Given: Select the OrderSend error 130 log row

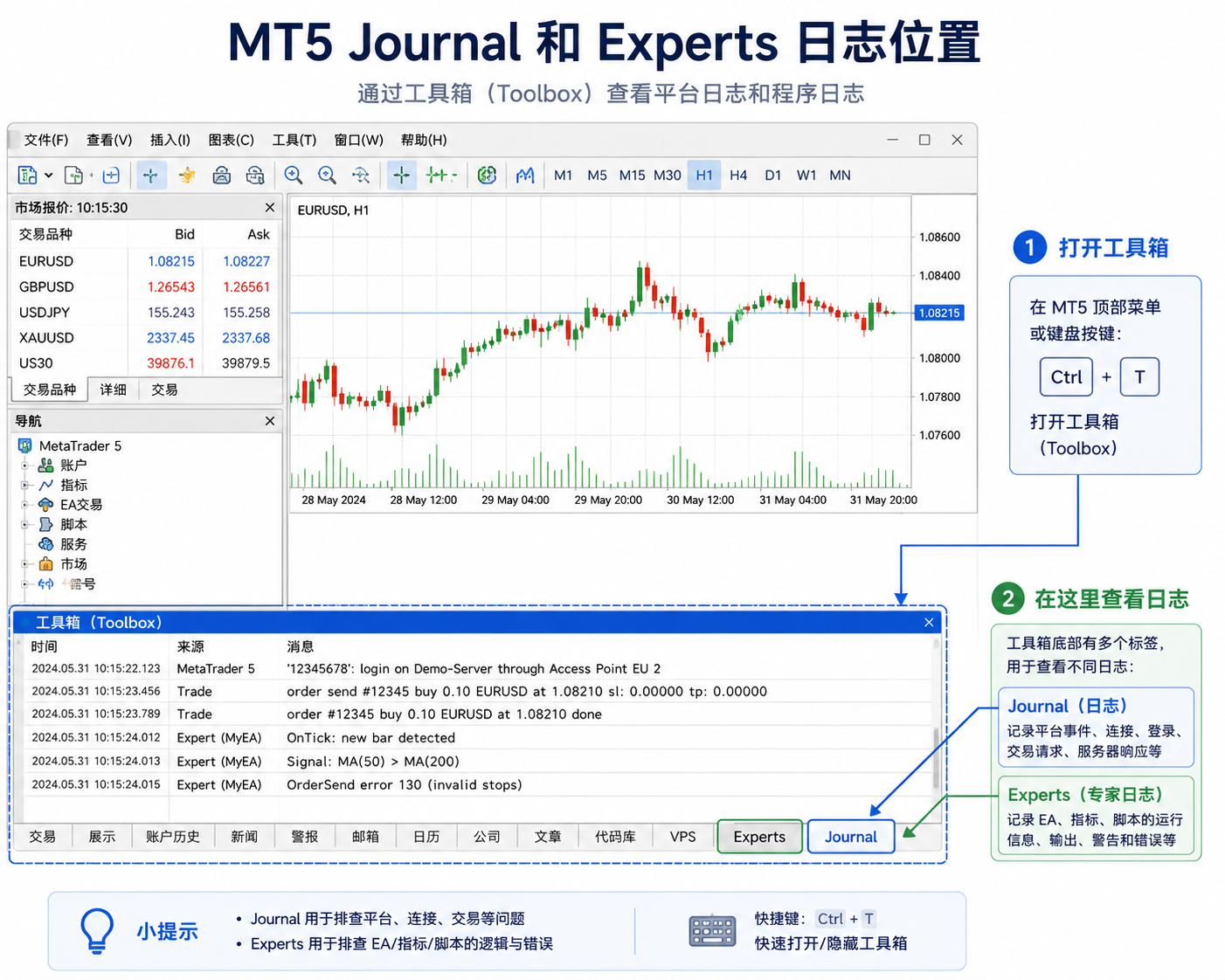Looking at the screenshot, I should 475,784.
